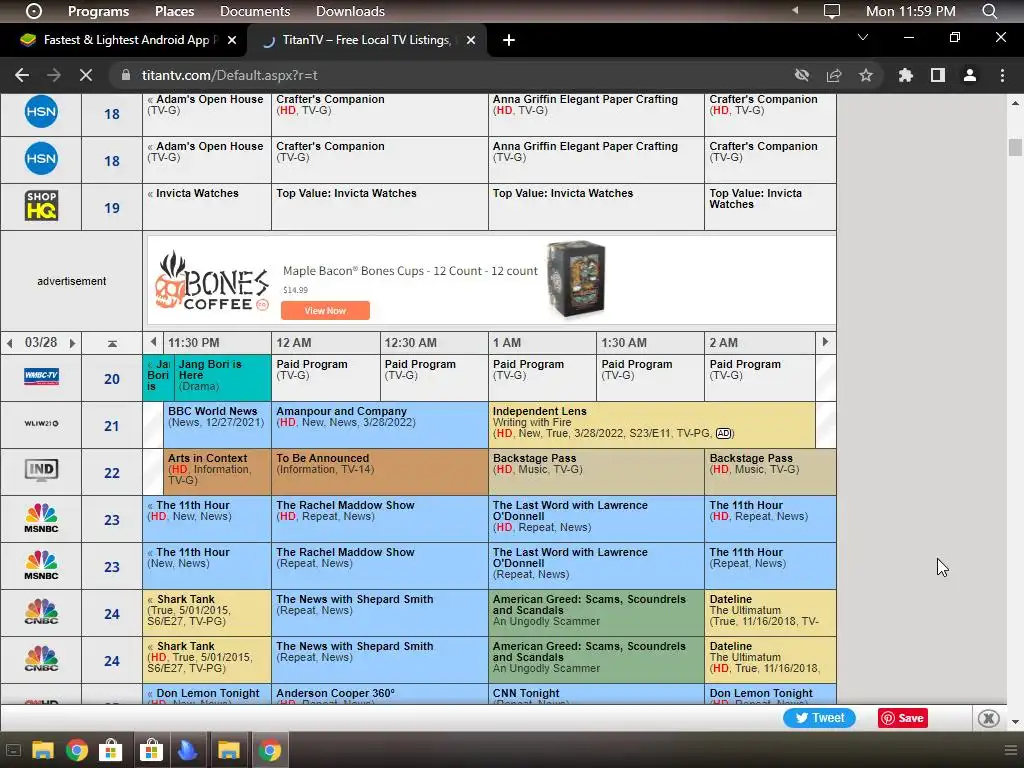Image resolution: width=1024 pixels, height=768 pixels.
Task: Click the WMBC-TV channel 20 logo
Action: 41,377
